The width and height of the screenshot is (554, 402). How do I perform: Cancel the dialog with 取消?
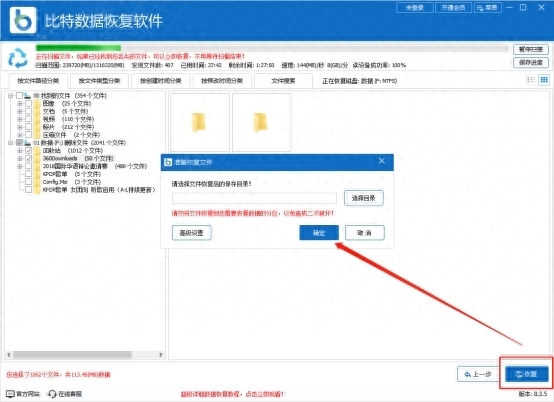pos(365,233)
